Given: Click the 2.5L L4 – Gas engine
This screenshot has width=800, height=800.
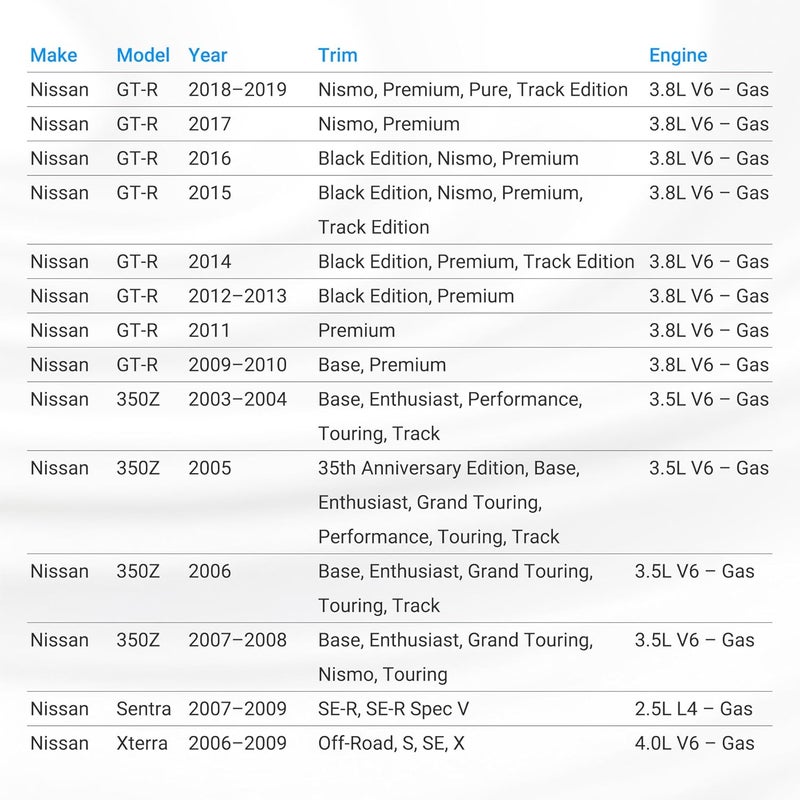Looking at the screenshot, I should click(694, 709).
